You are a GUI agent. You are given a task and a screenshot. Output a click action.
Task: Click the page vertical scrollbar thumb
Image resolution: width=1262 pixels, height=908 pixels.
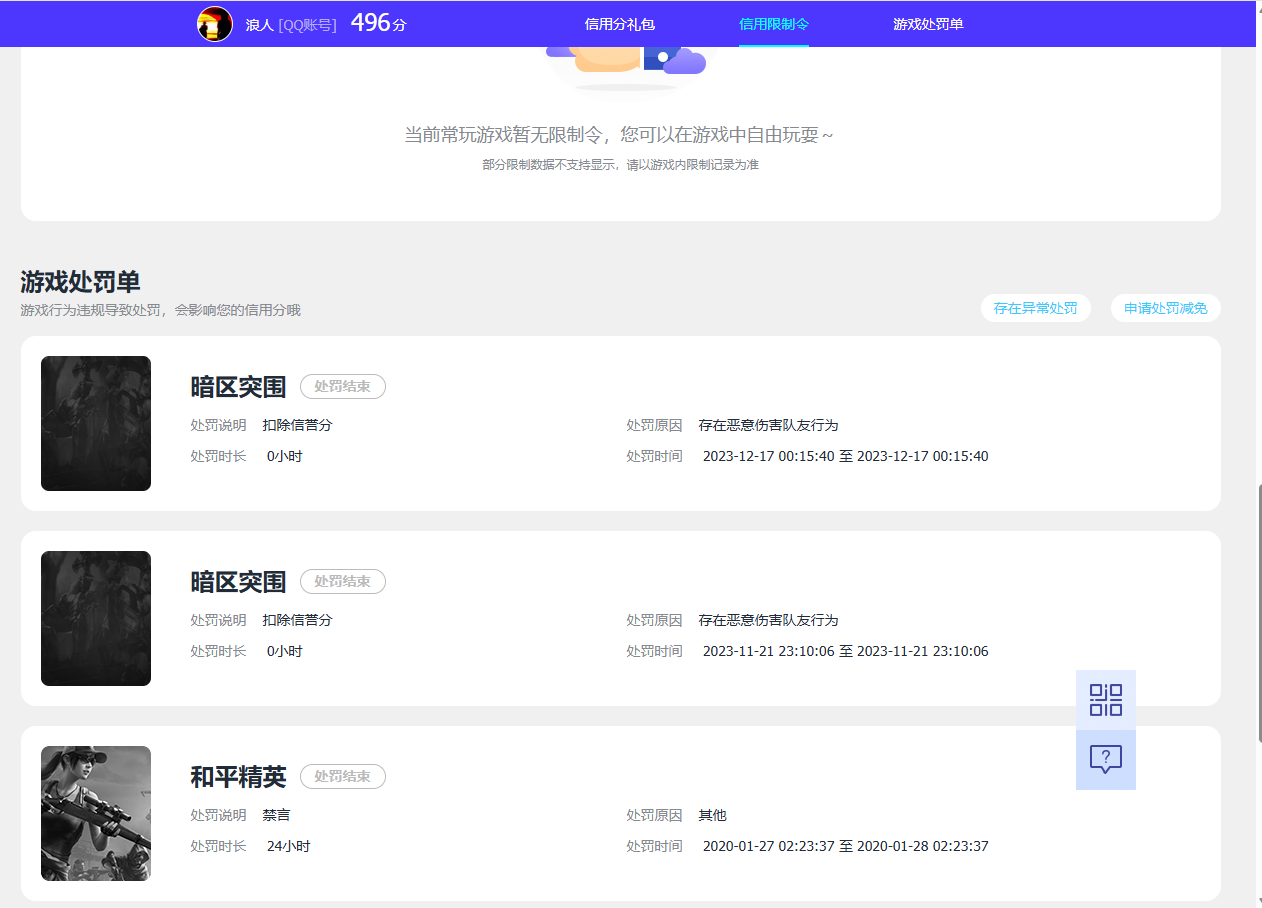1258,612
